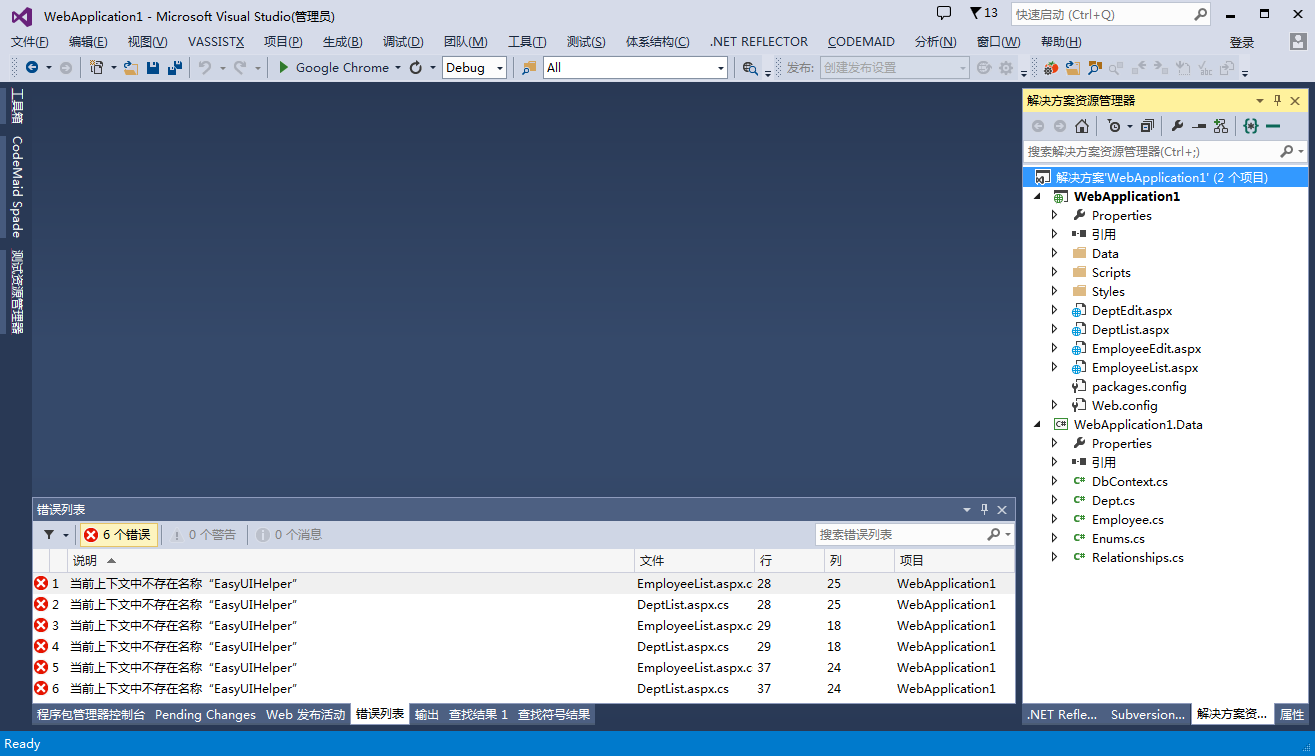Expand the DbContext.cs node
Screen dimensions: 1315x756
click(1054, 481)
